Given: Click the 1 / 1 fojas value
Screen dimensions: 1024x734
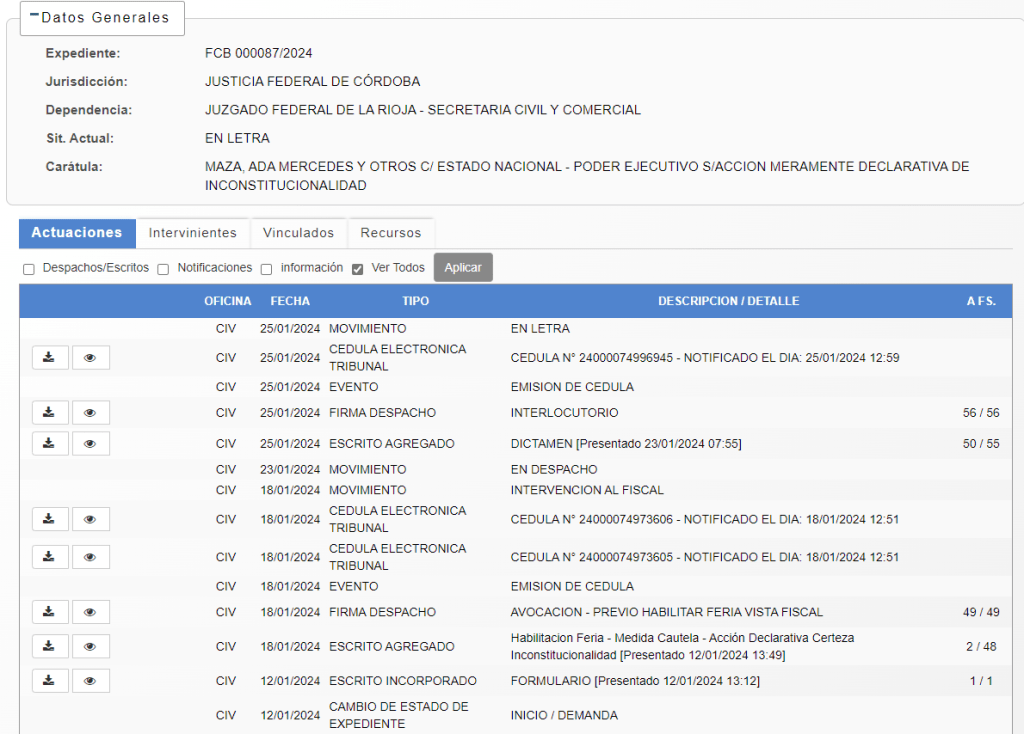Looking at the screenshot, I should click(981, 680).
